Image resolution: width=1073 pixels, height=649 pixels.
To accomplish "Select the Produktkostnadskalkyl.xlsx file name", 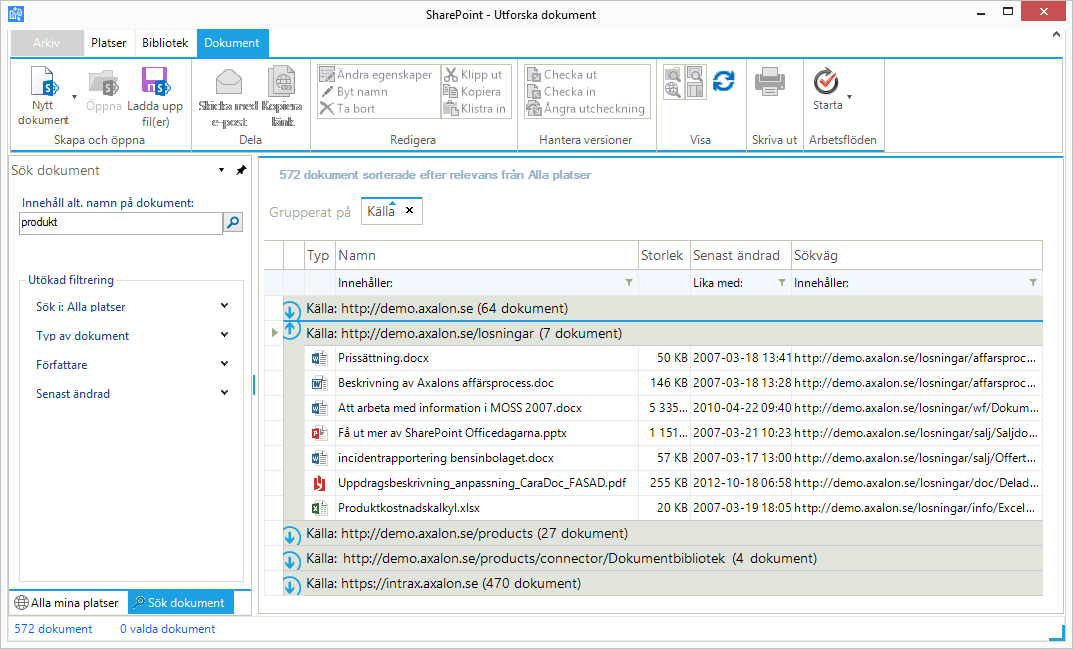I will tap(409, 508).
